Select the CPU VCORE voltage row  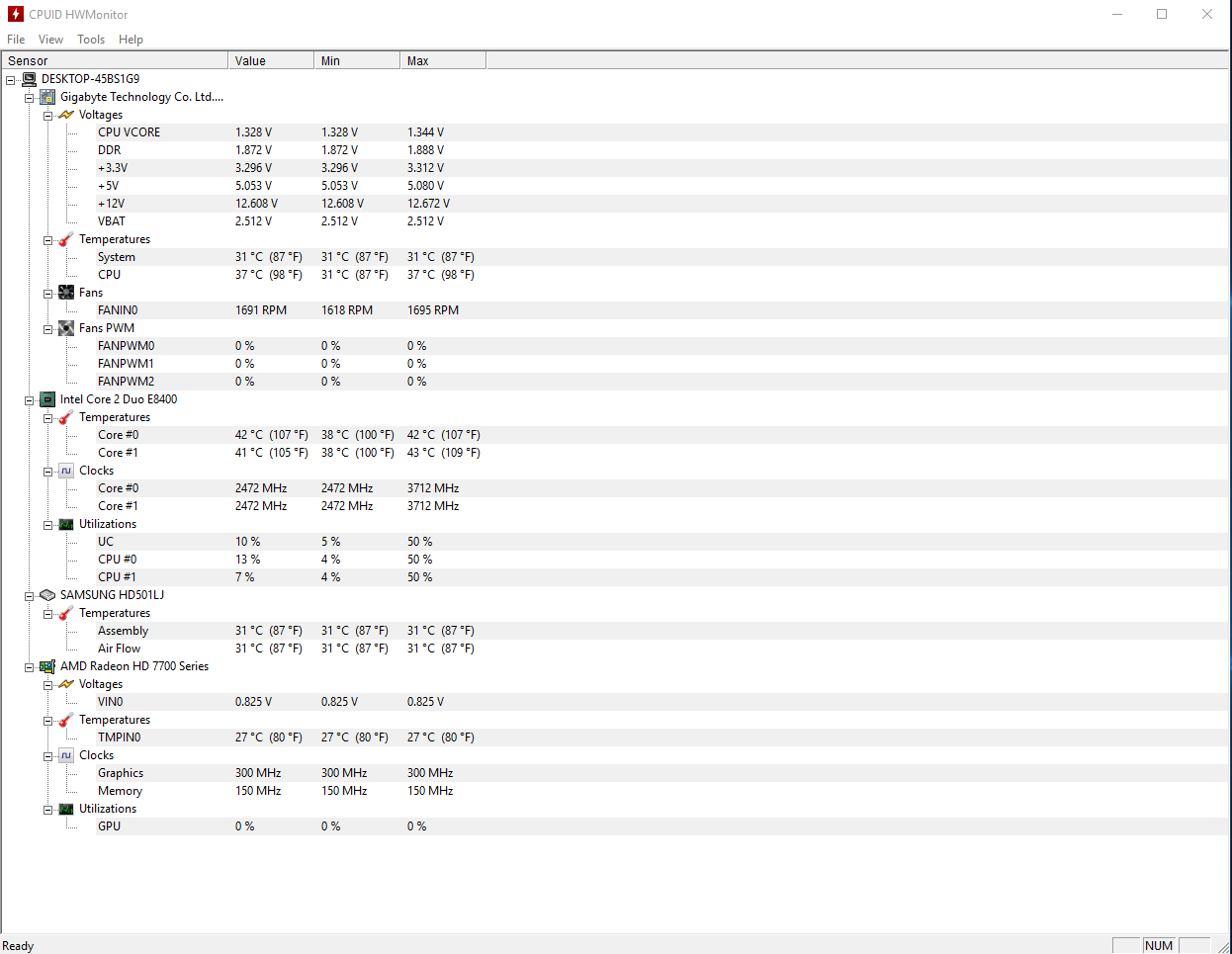point(660,132)
